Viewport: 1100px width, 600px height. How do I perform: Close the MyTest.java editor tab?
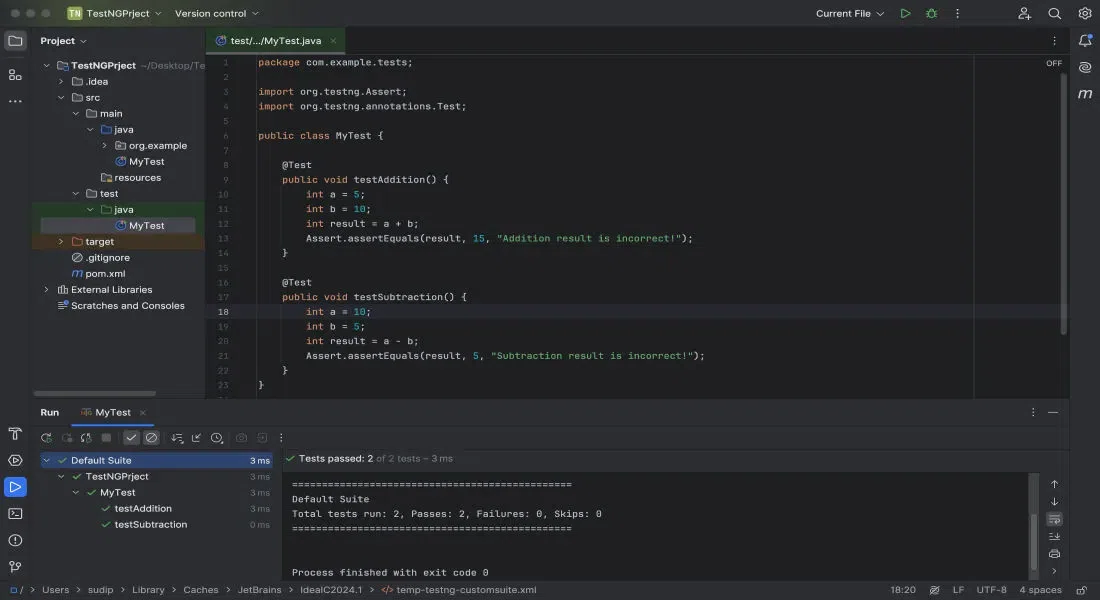click(x=333, y=41)
